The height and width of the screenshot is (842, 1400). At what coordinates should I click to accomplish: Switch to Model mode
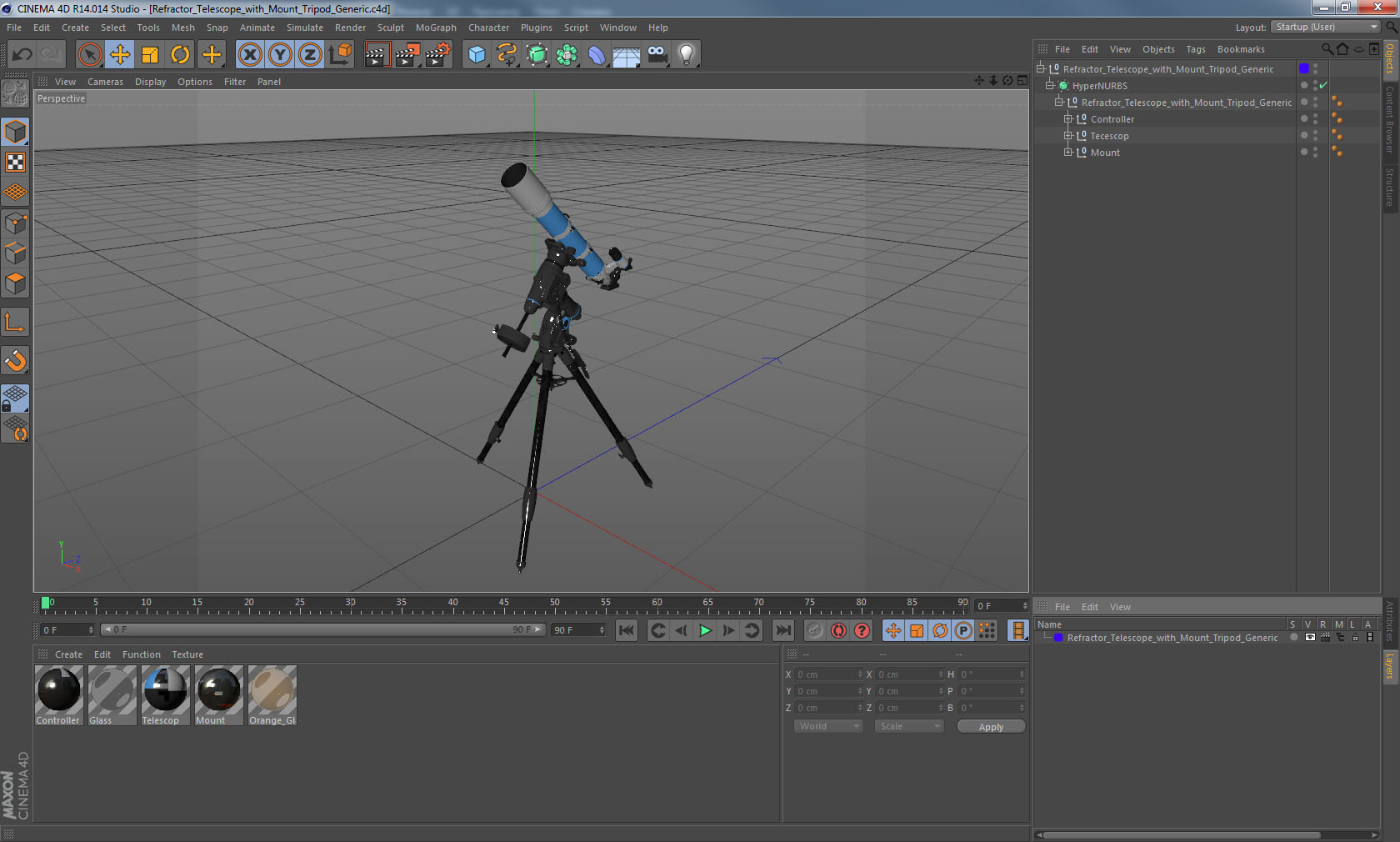(16, 132)
